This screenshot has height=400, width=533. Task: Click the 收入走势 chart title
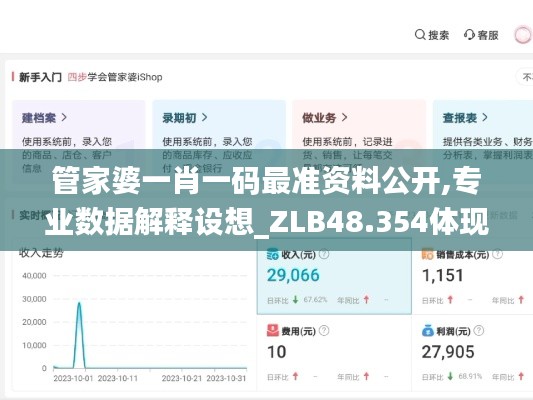(41, 253)
